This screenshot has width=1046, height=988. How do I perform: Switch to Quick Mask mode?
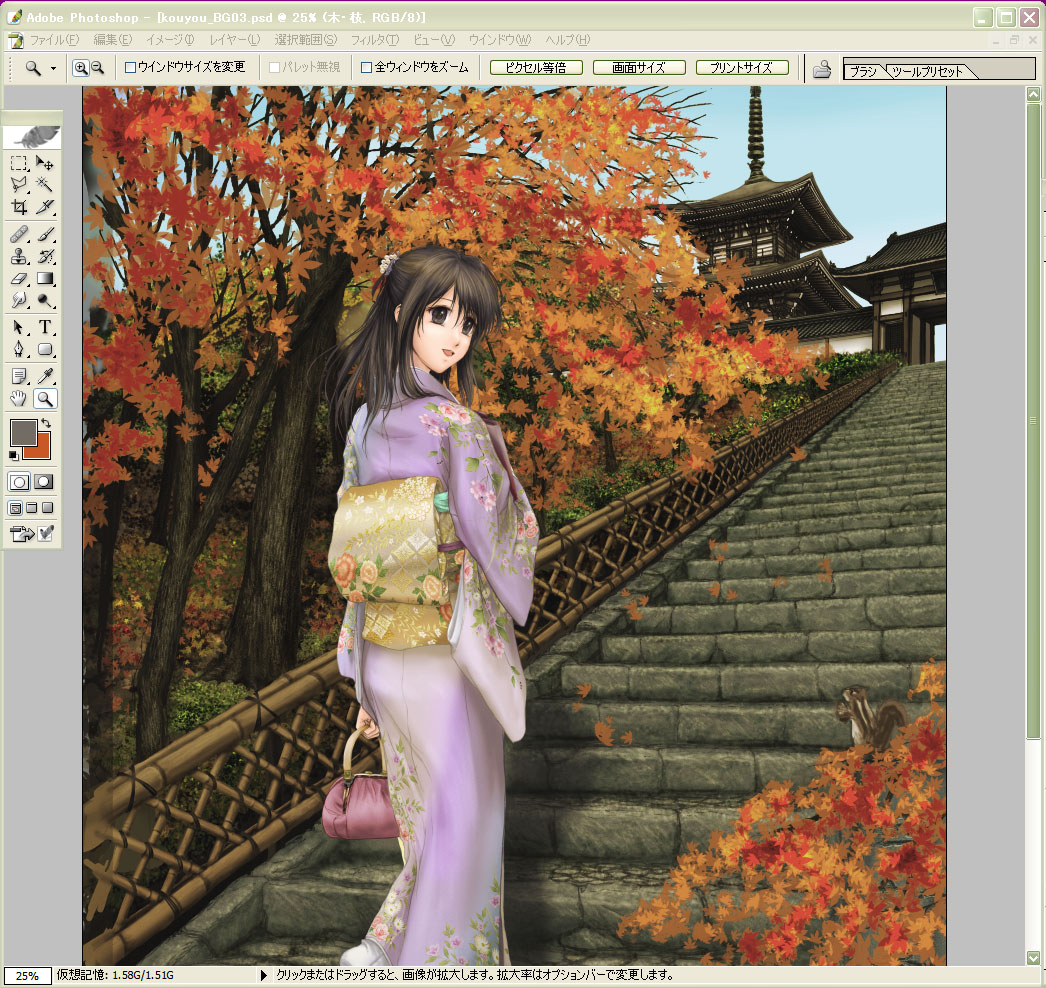44,482
